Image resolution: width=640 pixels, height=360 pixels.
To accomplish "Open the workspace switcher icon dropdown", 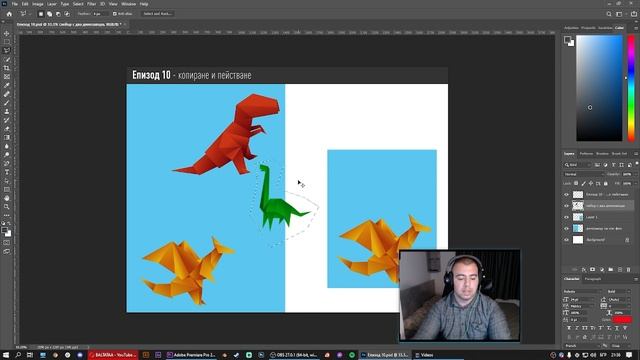I will click(620, 14).
